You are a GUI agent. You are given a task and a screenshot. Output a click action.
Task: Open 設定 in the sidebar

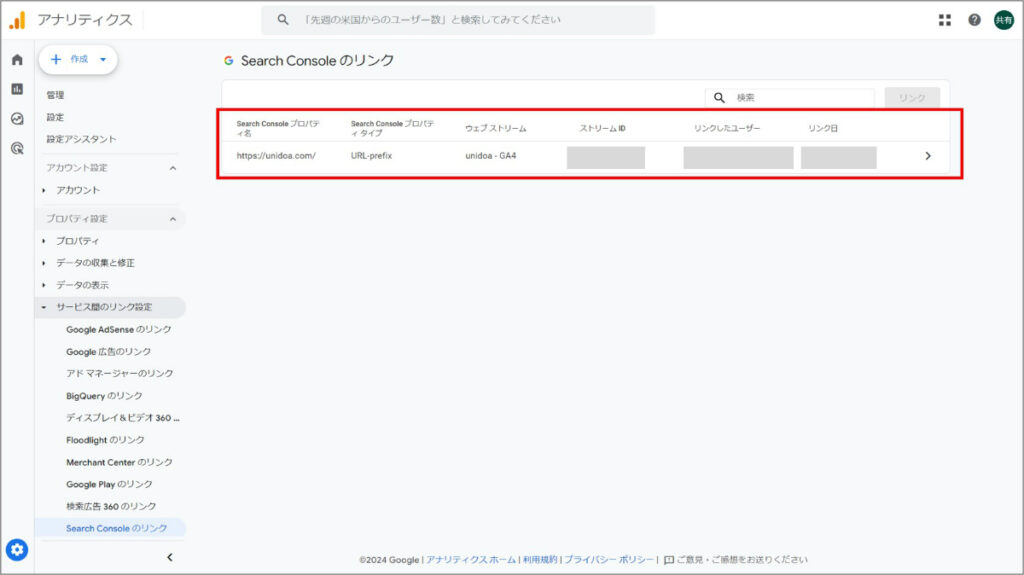coord(56,118)
